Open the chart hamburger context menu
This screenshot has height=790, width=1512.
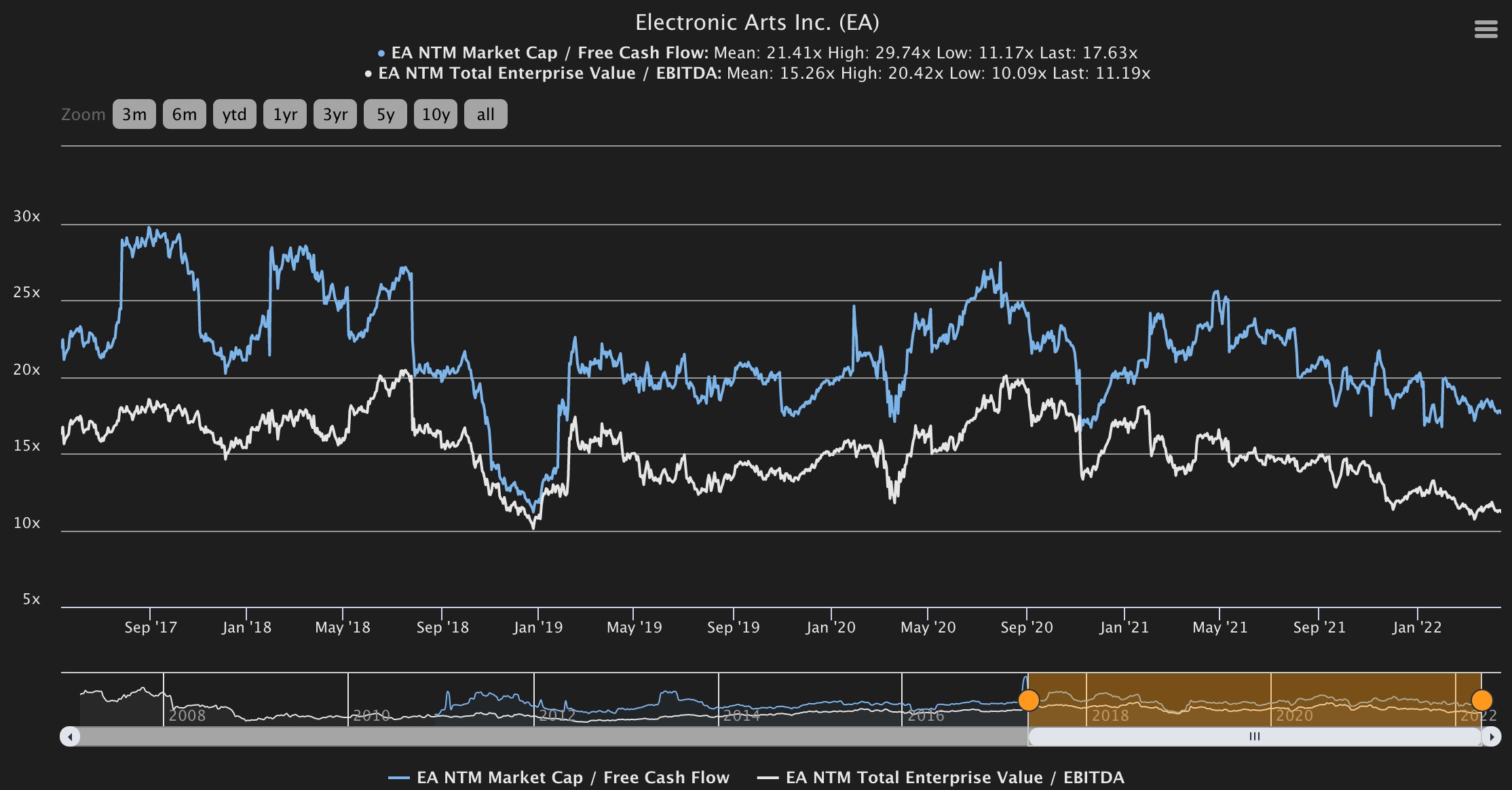[1486, 29]
